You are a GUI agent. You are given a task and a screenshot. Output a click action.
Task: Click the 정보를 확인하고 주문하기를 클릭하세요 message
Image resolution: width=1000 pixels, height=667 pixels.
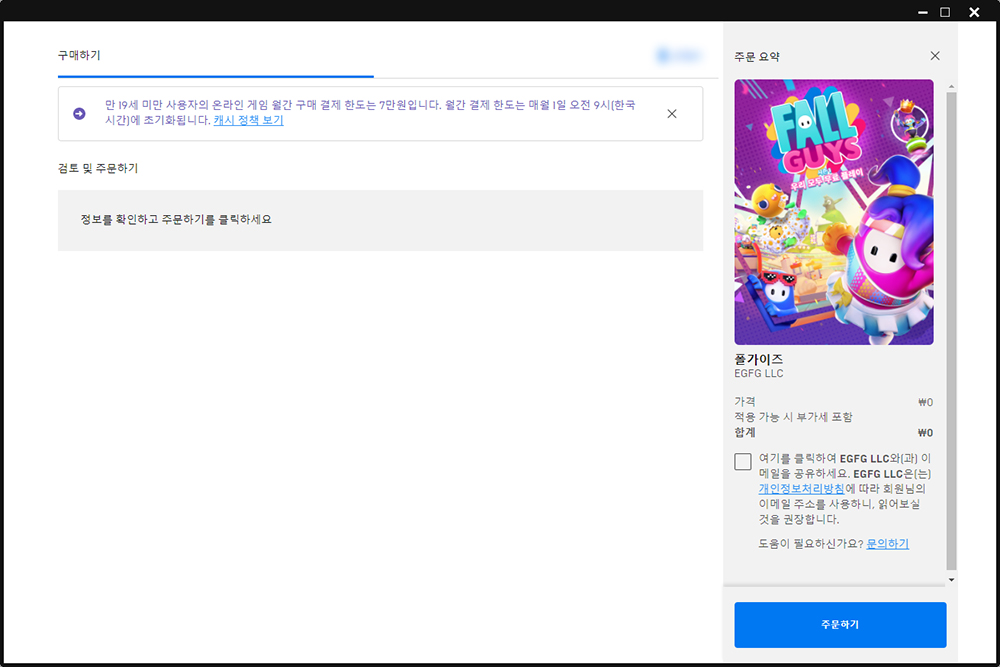tap(175, 219)
